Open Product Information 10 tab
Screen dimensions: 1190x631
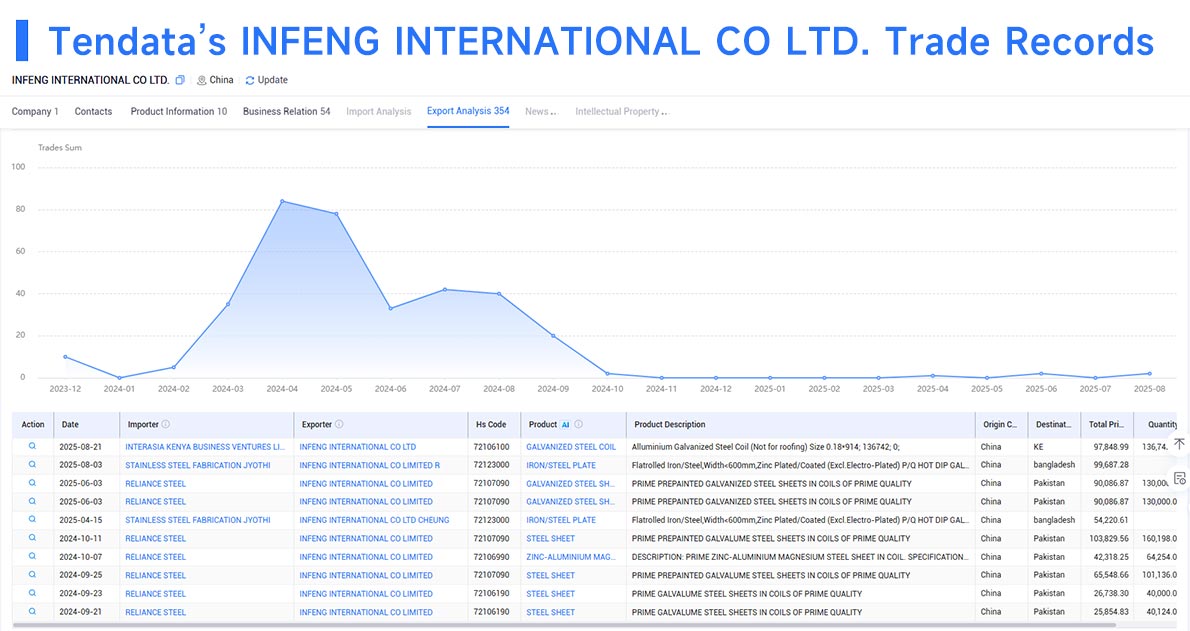(x=178, y=112)
